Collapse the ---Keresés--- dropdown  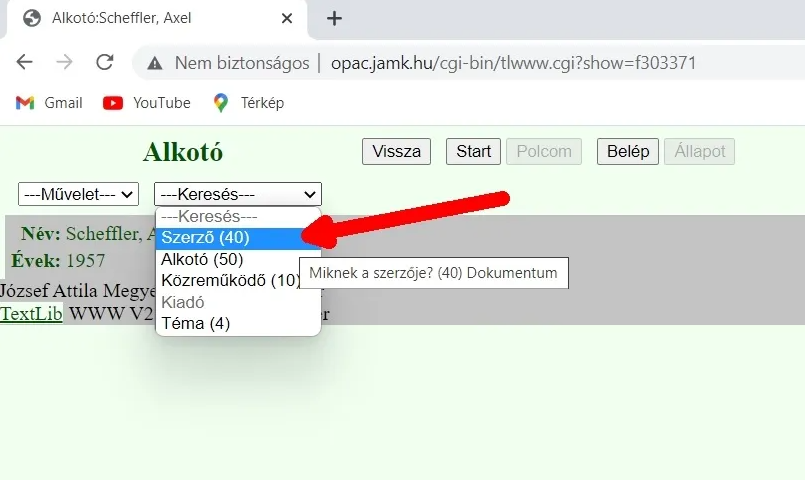[x=238, y=194]
